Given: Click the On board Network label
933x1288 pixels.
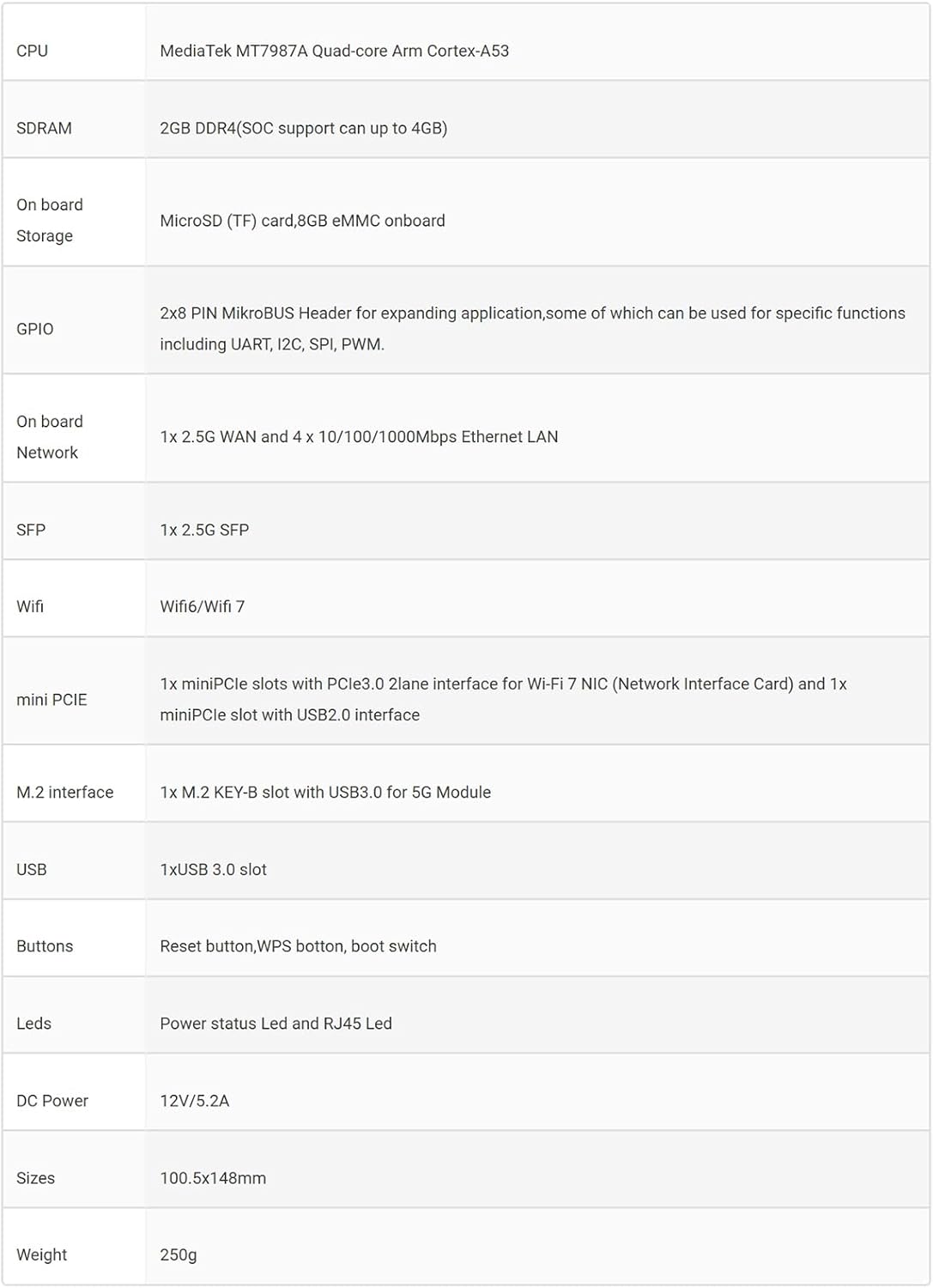Looking at the screenshot, I should (50, 437).
